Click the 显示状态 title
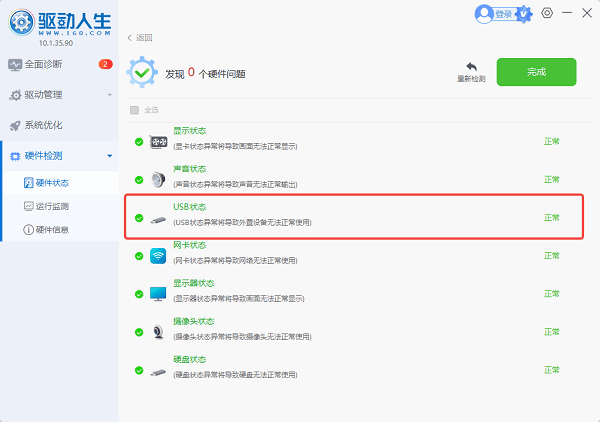Viewport: 600px width, 422px height. [189, 131]
